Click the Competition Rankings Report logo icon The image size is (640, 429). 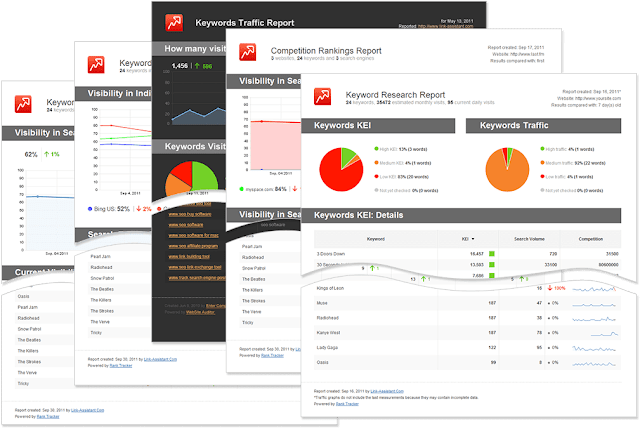[247, 52]
